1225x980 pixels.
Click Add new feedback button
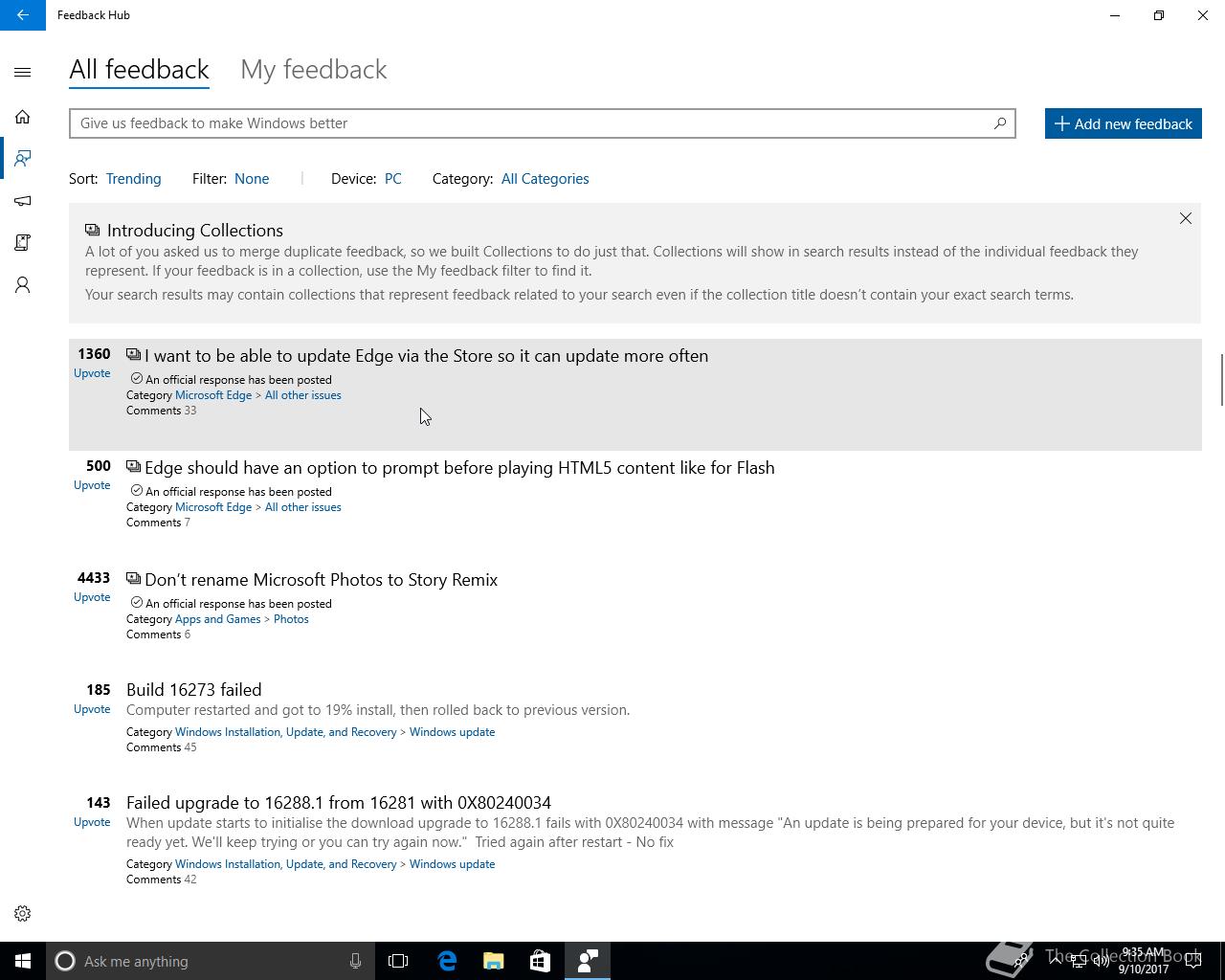click(1124, 123)
